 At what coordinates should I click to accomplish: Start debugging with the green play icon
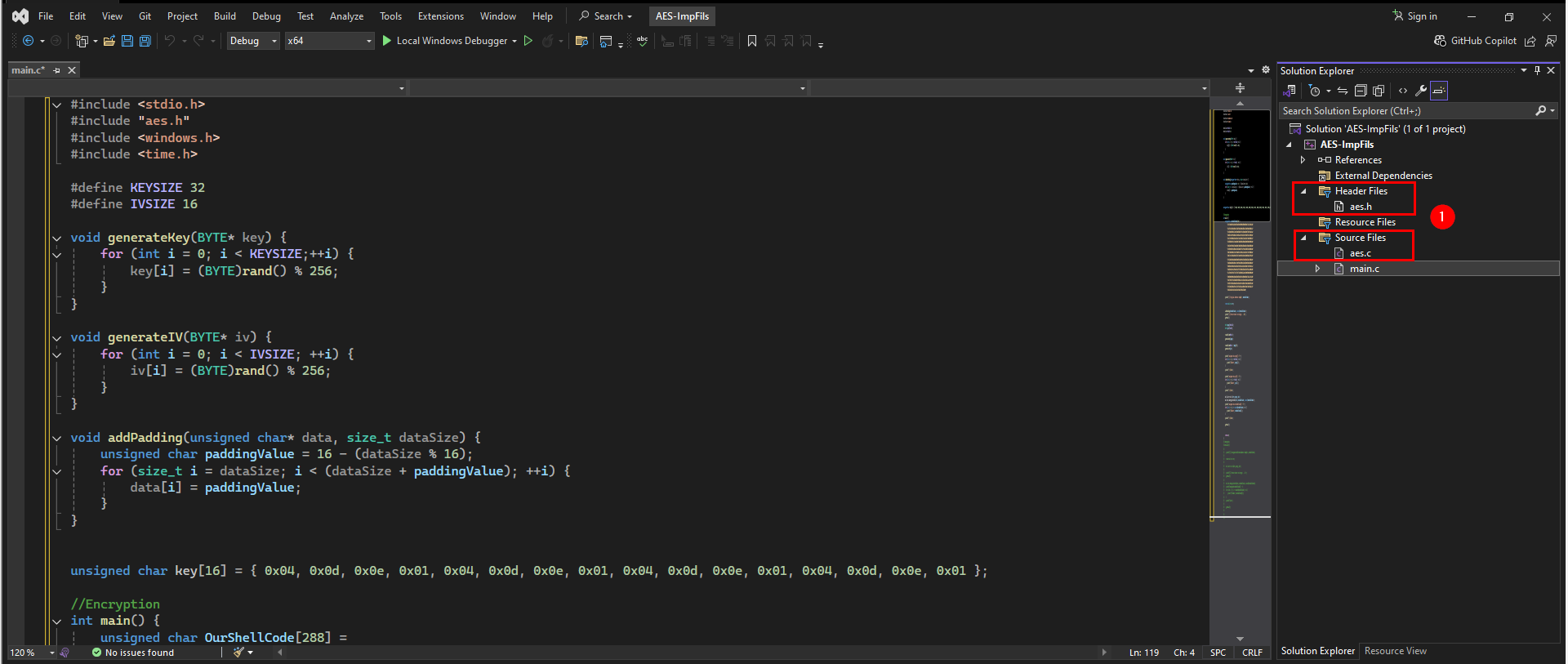click(387, 41)
